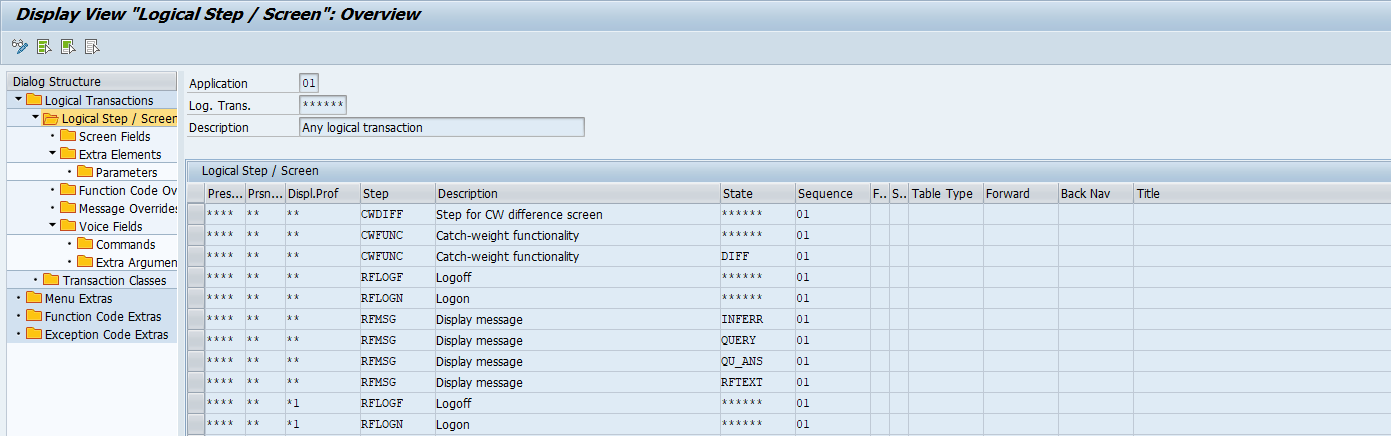Click the Select All toolbar icon
Image resolution: width=1391 pixels, height=436 pixels.
click(44, 46)
